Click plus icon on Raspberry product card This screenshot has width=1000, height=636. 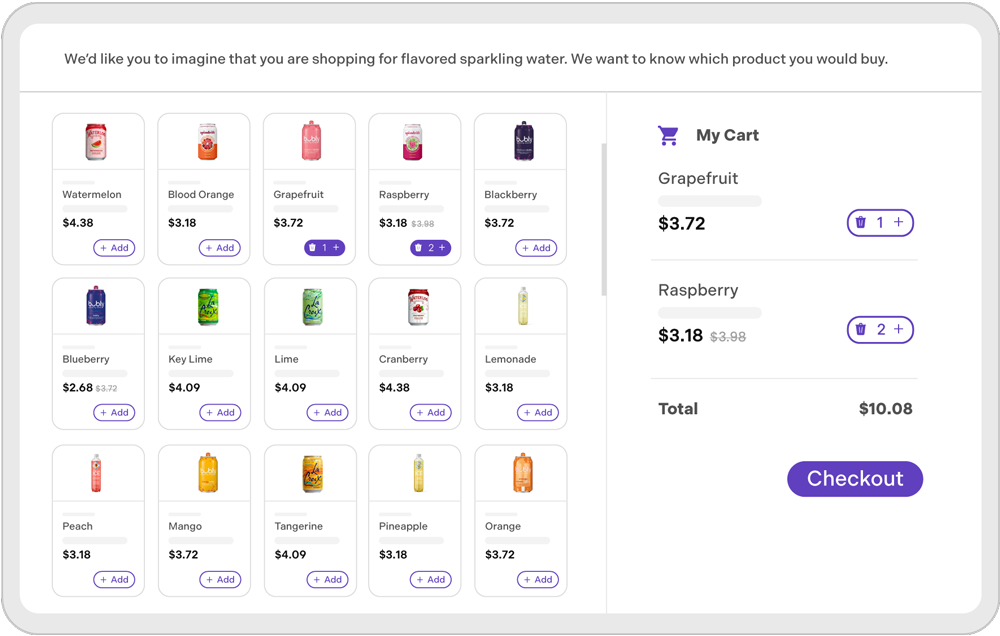(442, 248)
